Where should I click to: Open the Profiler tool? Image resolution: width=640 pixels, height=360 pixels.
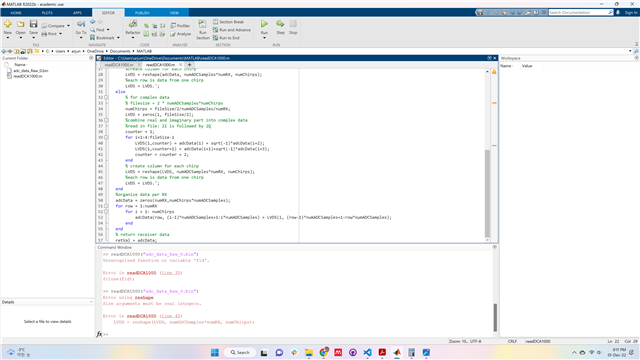pos(180,26)
